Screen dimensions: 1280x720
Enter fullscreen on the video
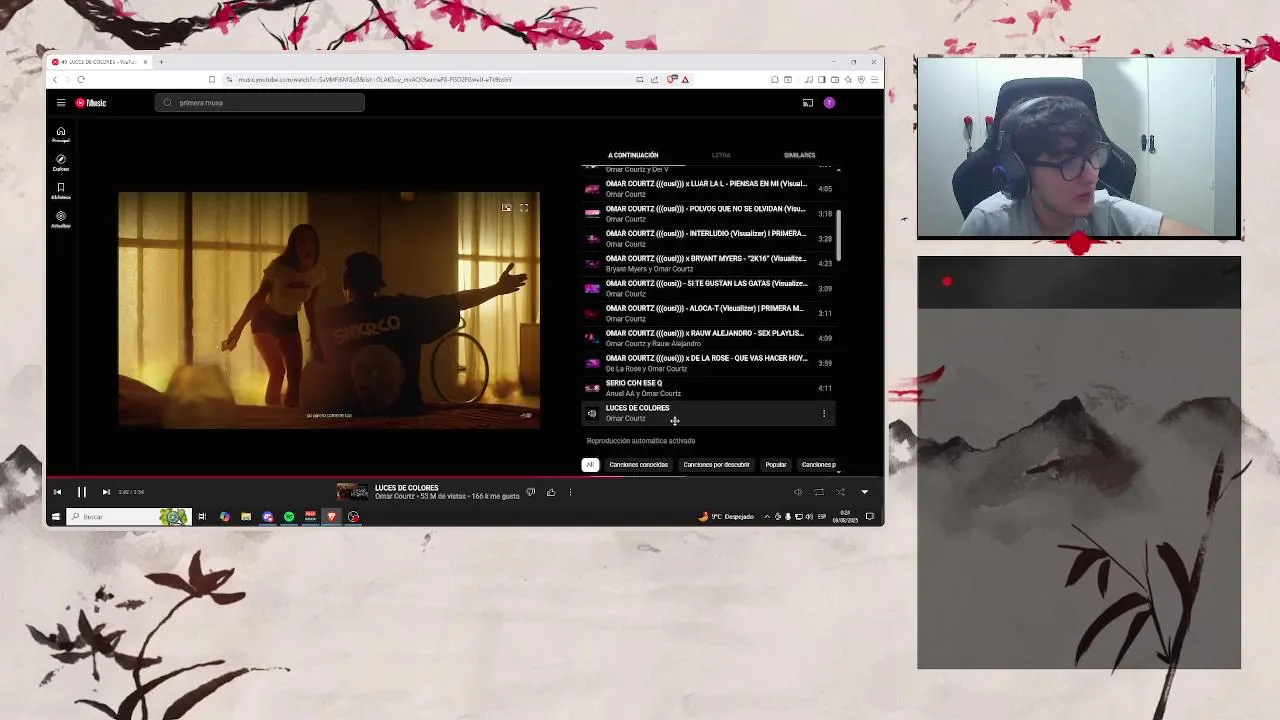coord(524,208)
